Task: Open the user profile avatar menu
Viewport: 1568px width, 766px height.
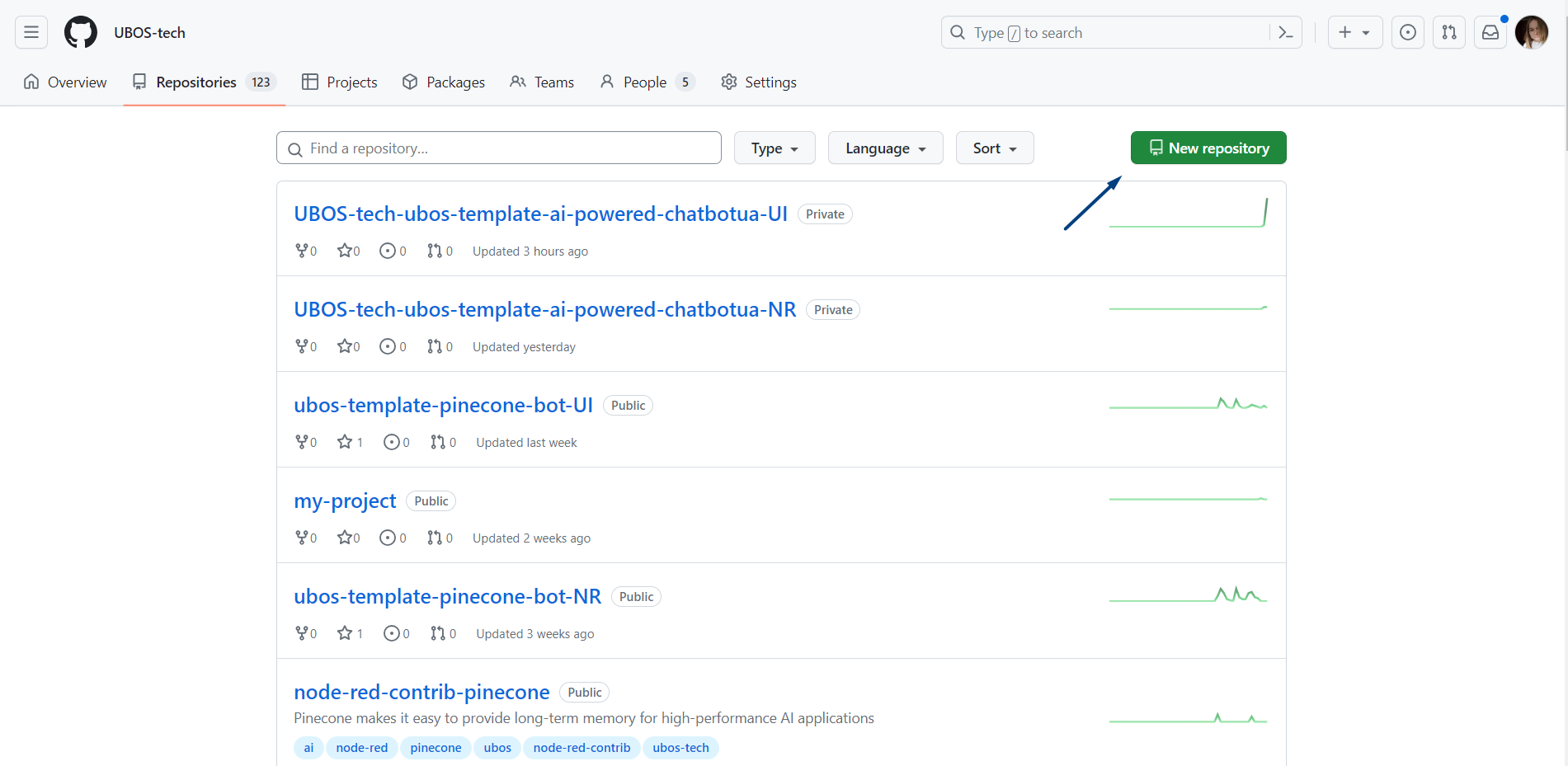Action: pyautogui.click(x=1532, y=32)
